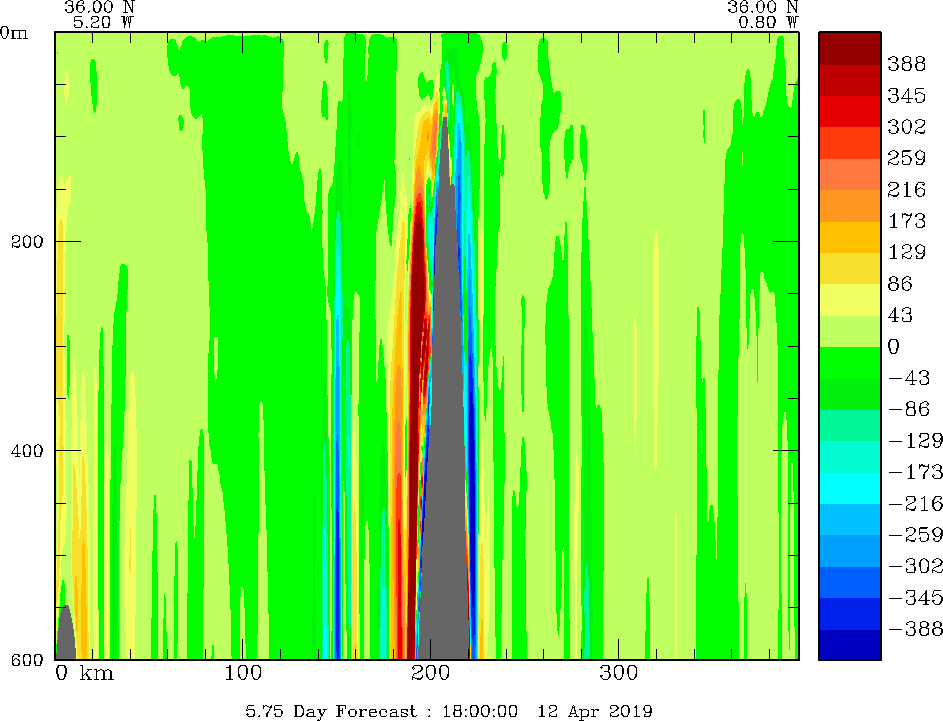Click the 200 depth axis label
The image size is (943, 721).
click(x=27, y=242)
